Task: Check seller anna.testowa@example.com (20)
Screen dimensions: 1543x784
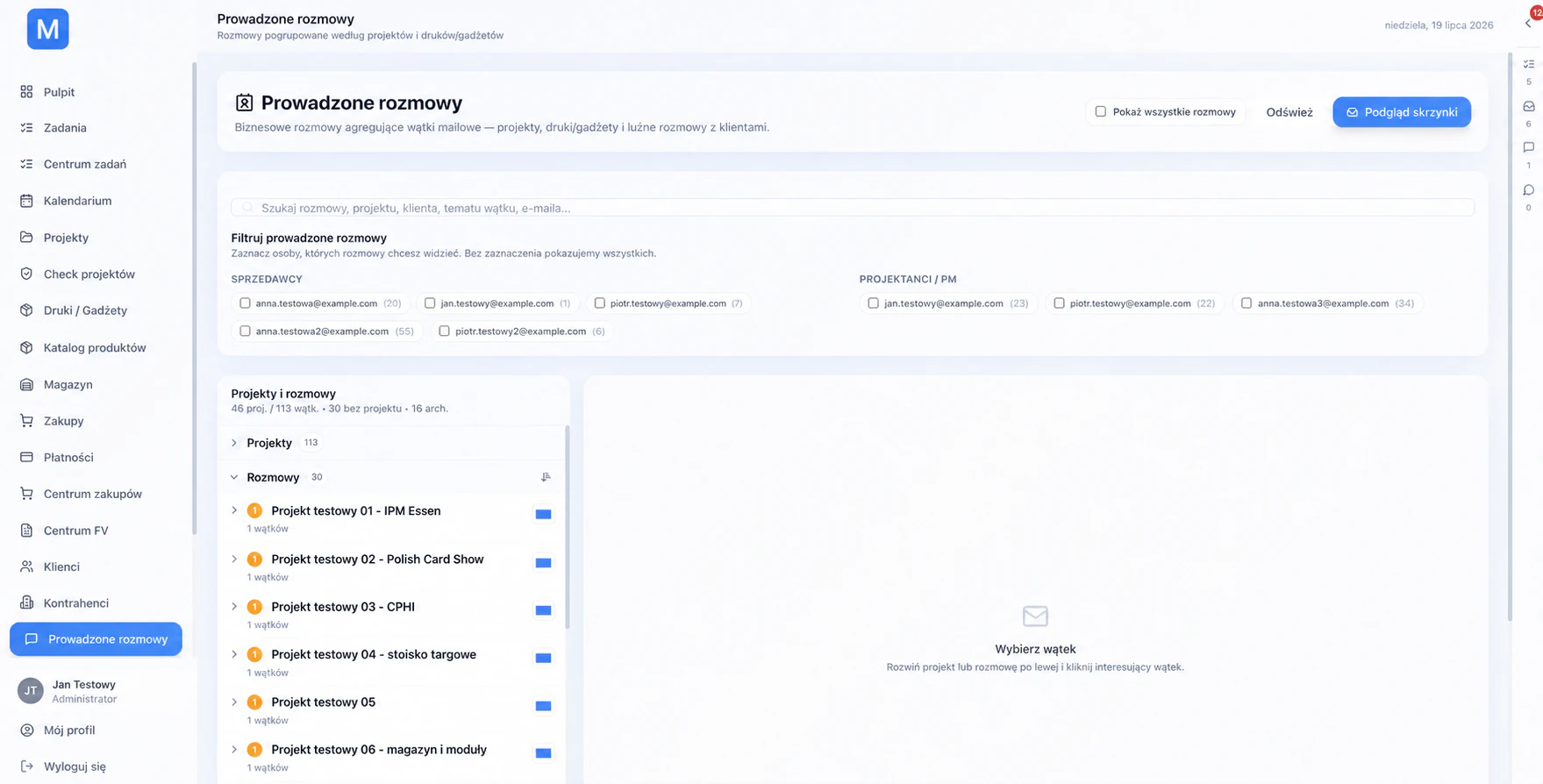Action: click(245, 303)
